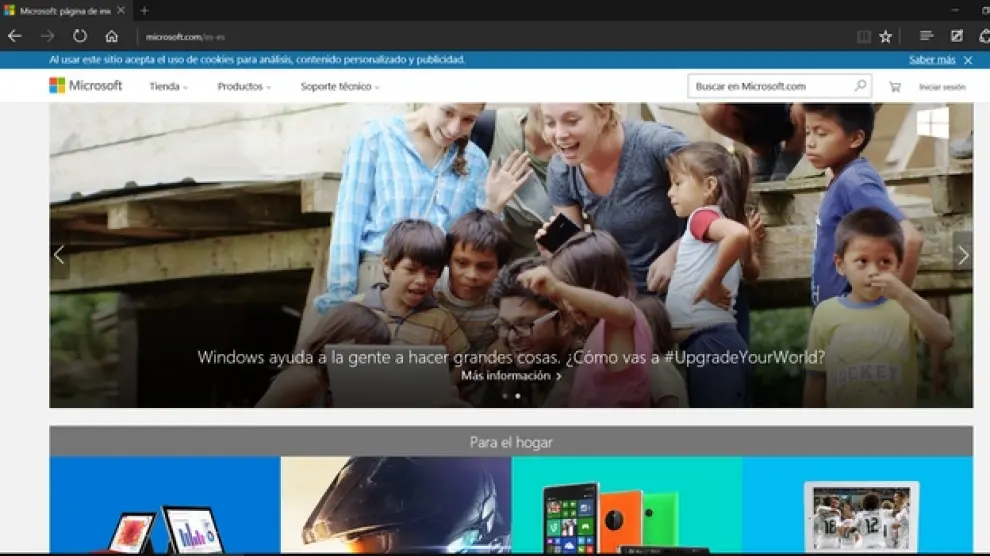
Task: Open the Soporte técnico dropdown
Action: pyautogui.click(x=340, y=87)
